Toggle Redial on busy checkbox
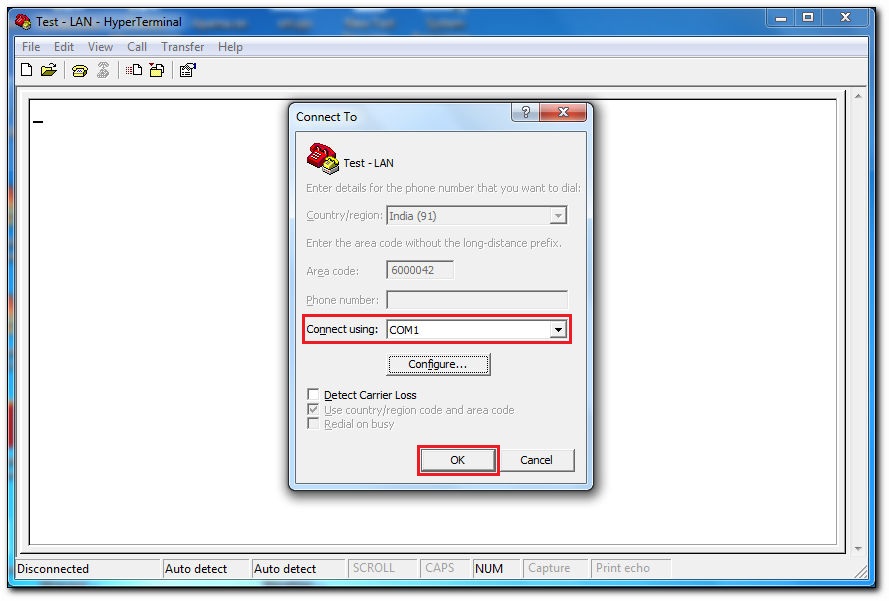Image resolution: width=889 pixels, height=601 pixels. coord(312,424)
